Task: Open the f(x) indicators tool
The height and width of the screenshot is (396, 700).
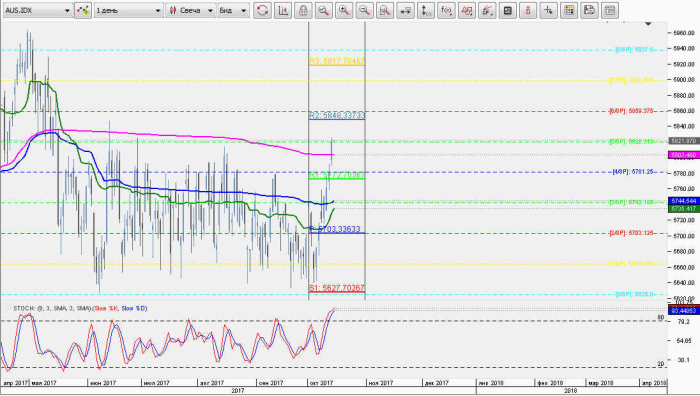Action: [x=446, y=10]
